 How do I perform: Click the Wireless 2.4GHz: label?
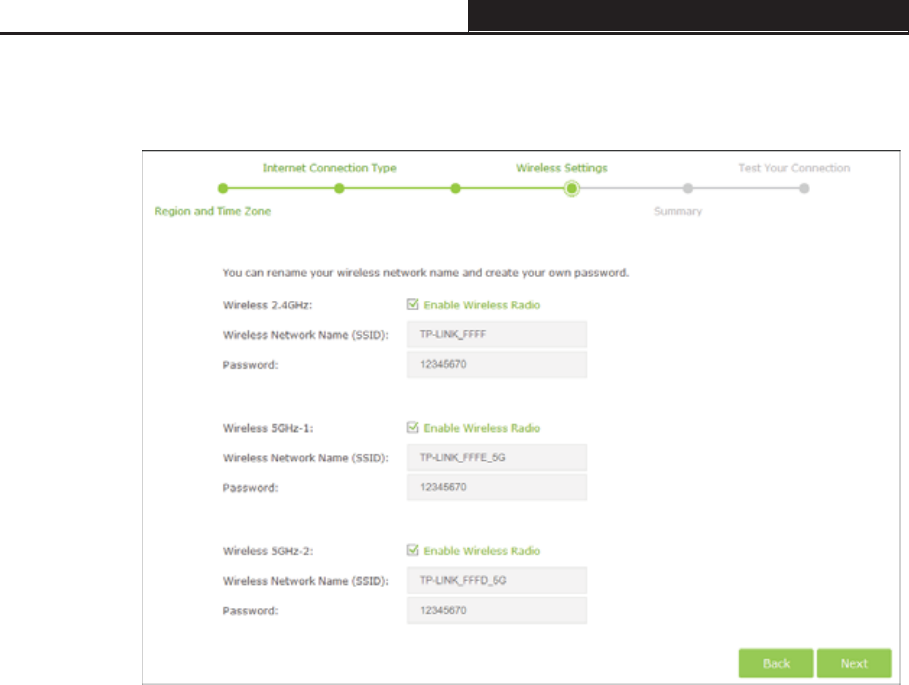pos(267,305)
